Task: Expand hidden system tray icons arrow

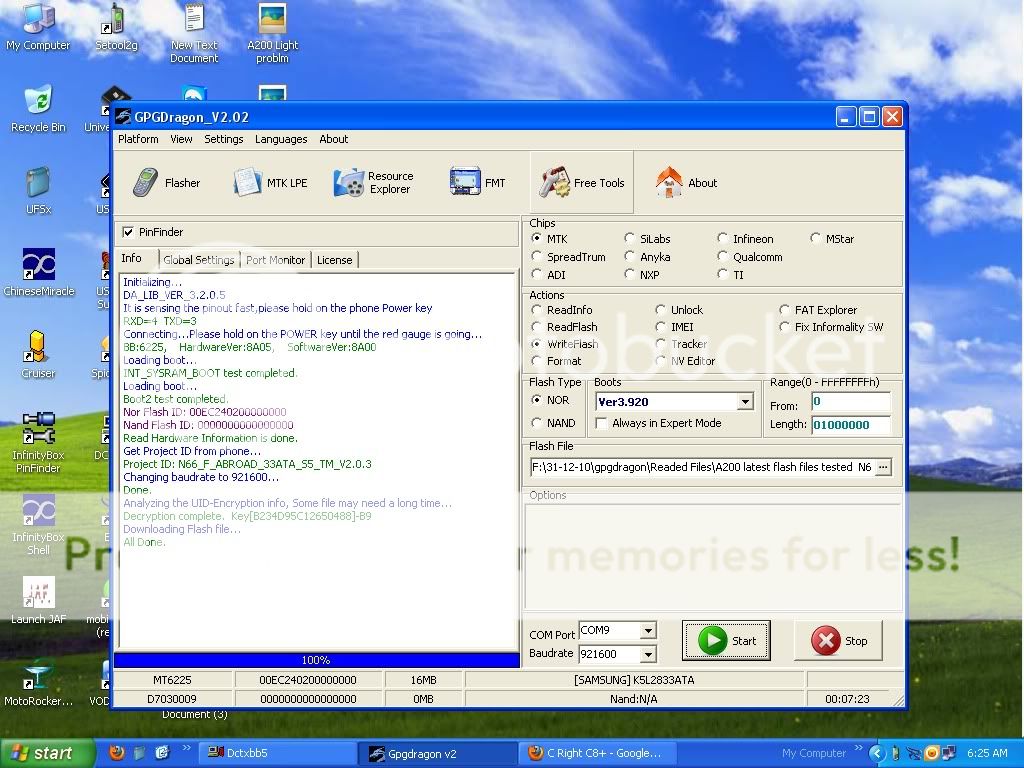Action: tap(876, 753)
